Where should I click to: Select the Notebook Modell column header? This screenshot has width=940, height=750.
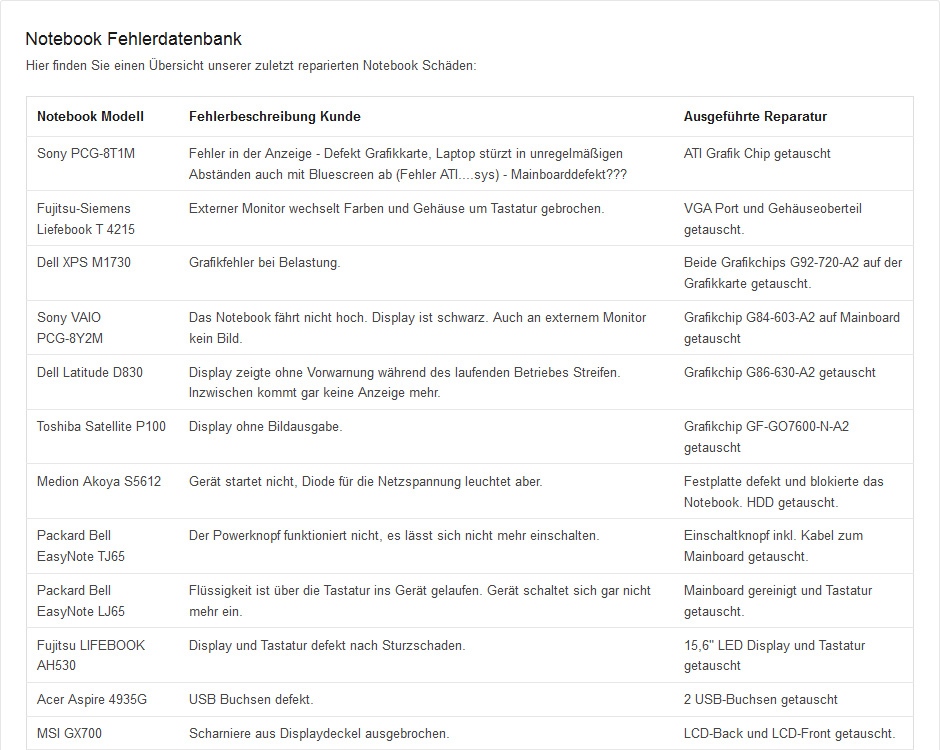coord(91,116)
